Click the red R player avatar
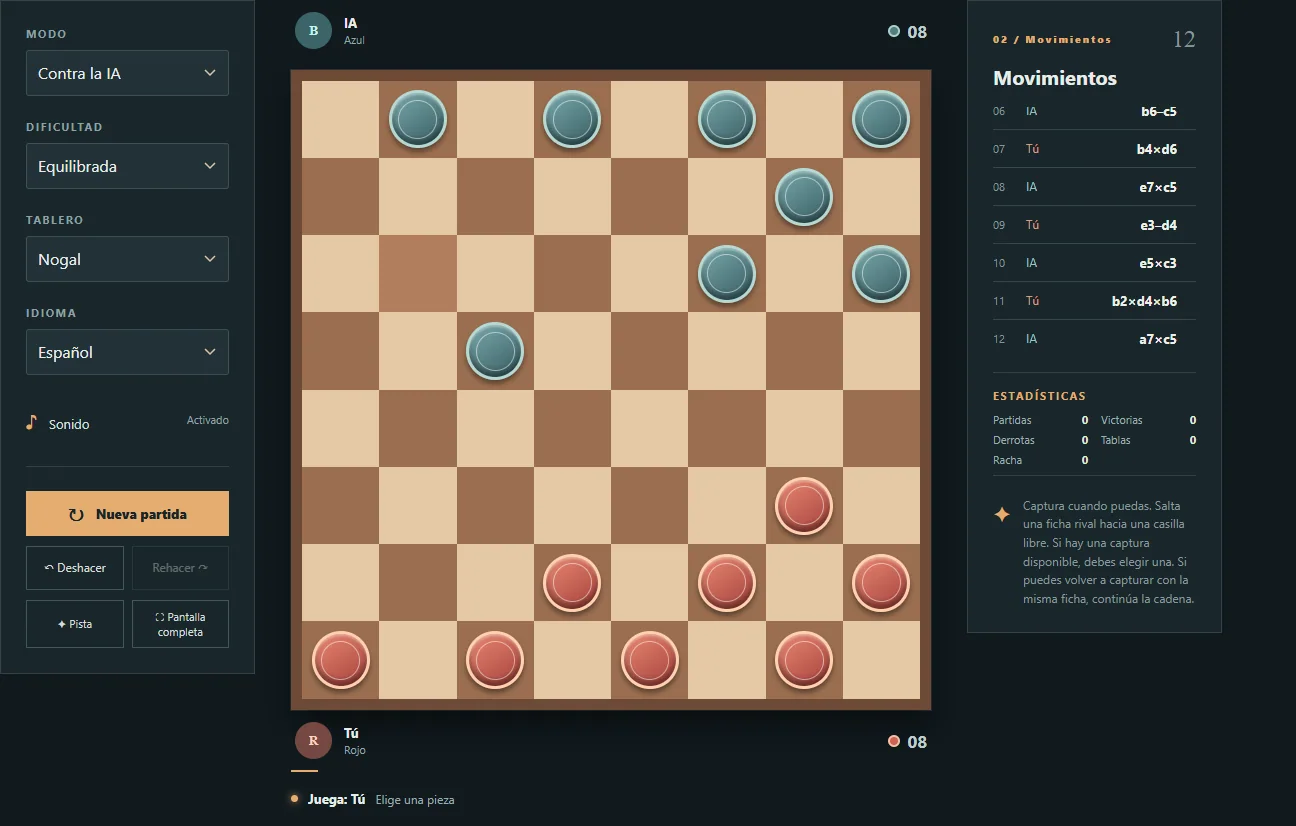This screenshot has height=826, width=1296. [x=313, y=741]
